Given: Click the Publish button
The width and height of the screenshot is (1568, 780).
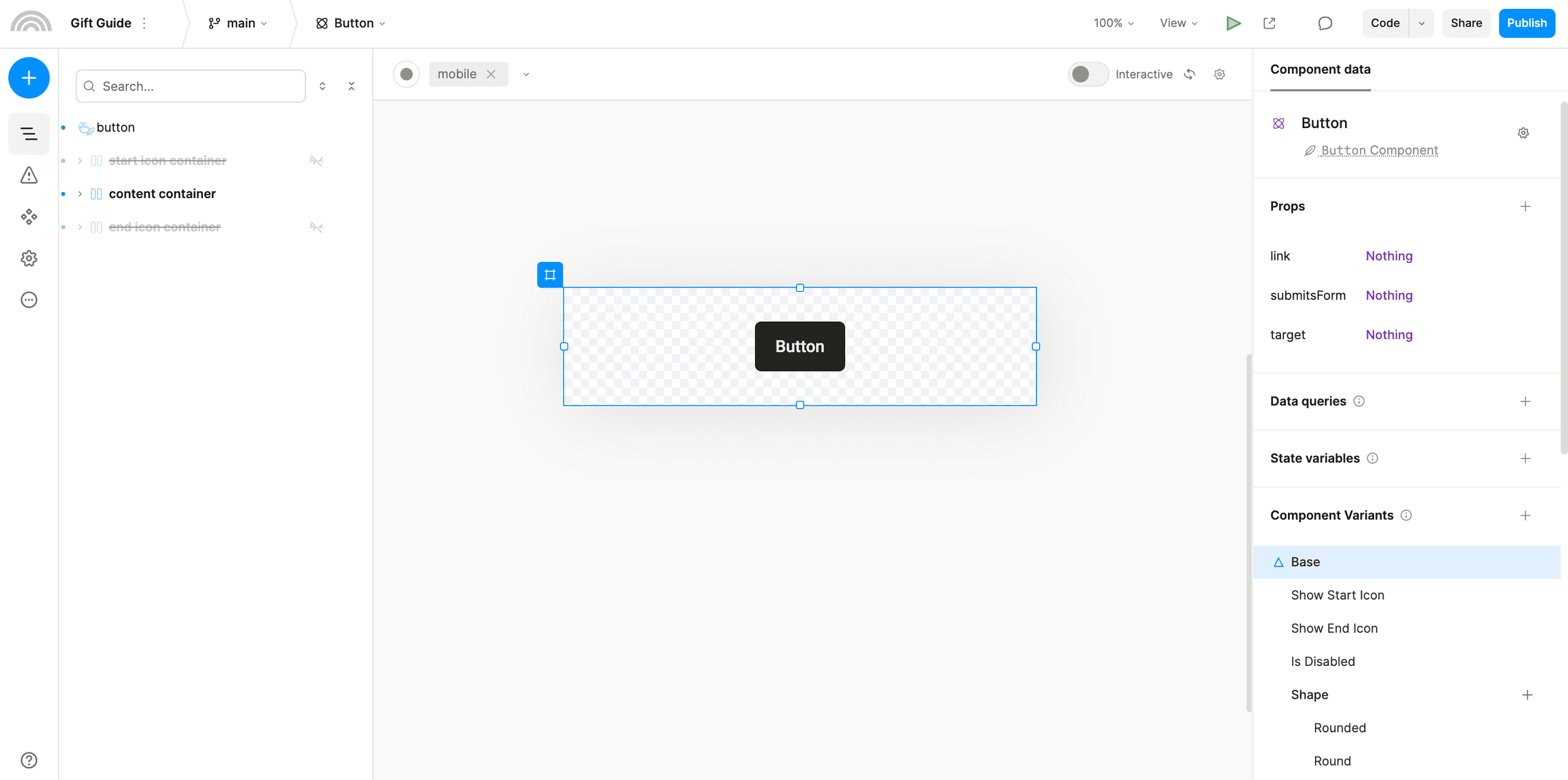Looking at the screenshot, I should pos(1527,23).
